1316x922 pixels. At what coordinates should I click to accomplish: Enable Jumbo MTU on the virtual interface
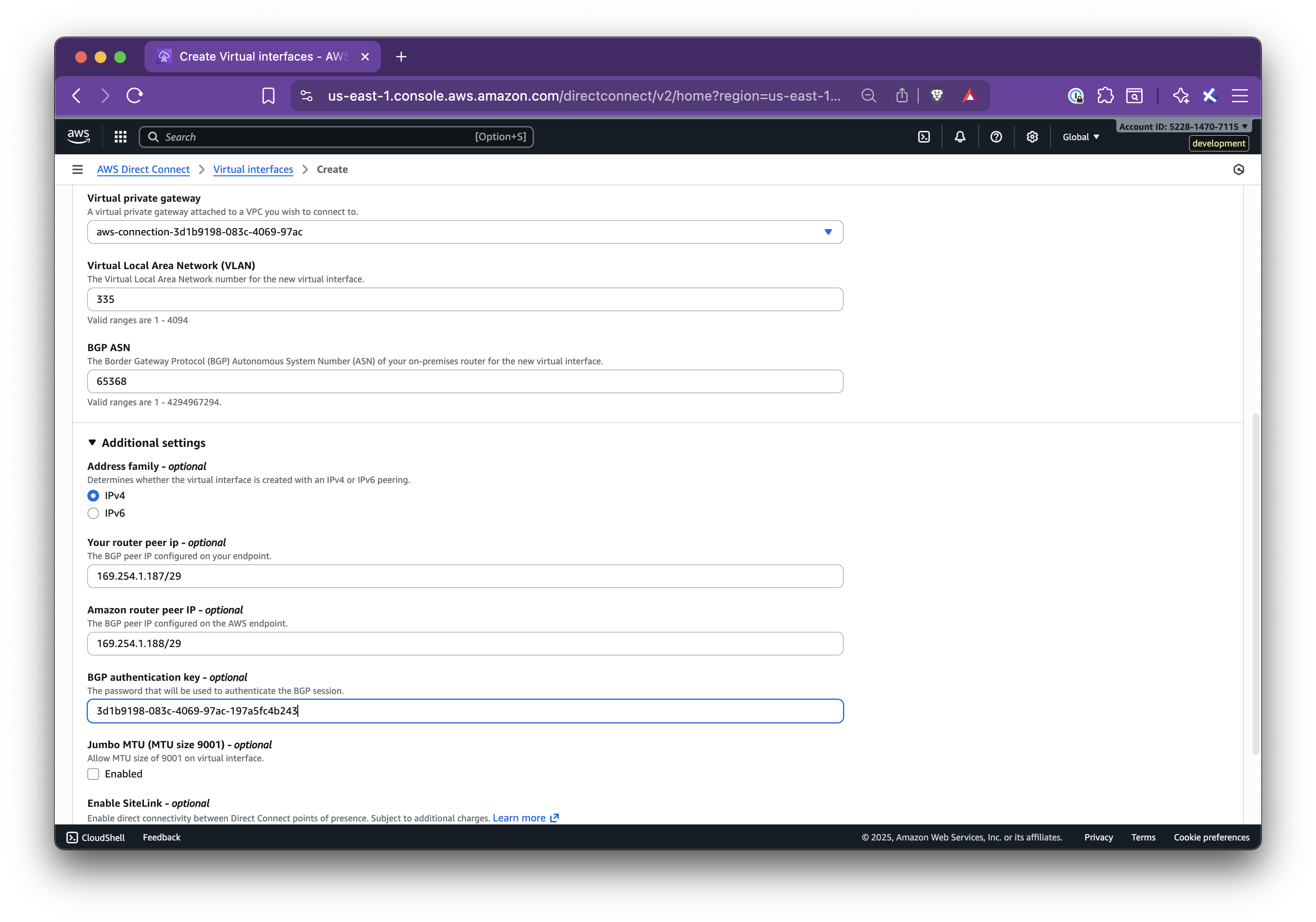[93, 774]
